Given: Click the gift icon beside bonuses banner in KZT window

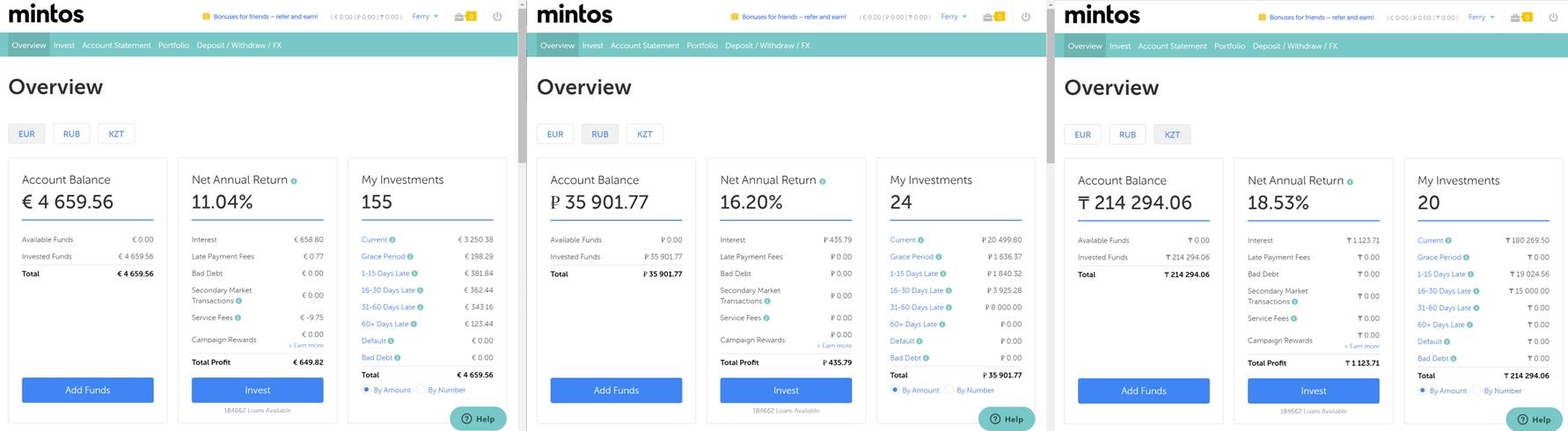Looking at the screenshot, I should (1262, 17).
